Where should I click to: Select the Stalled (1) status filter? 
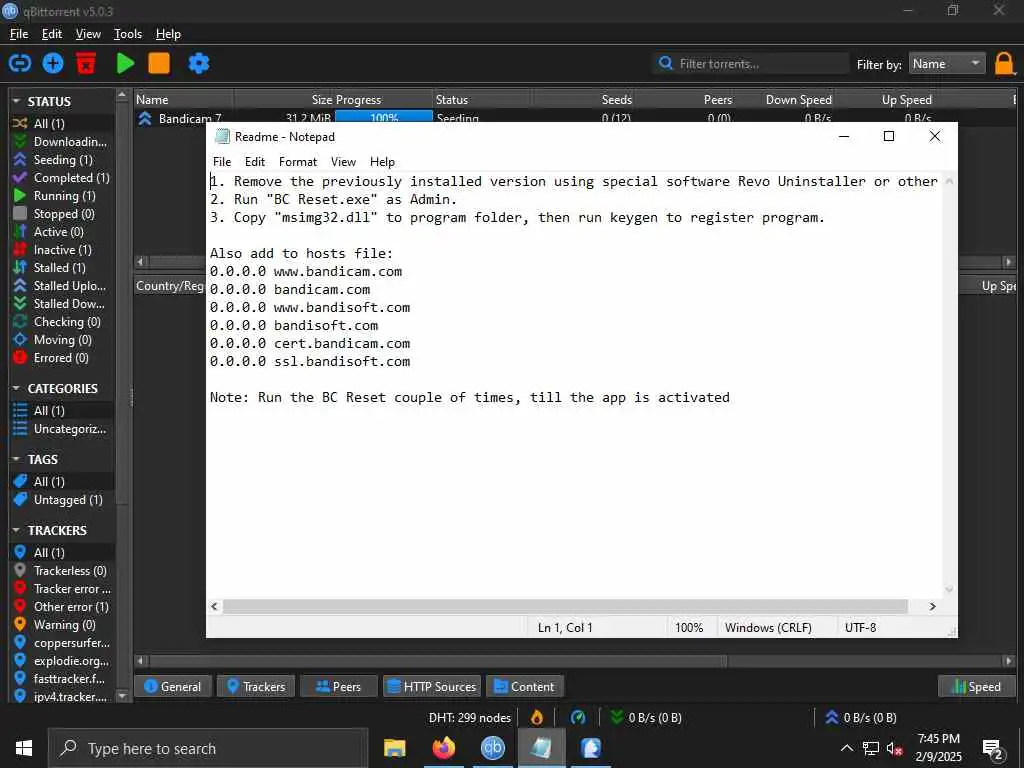click(63, 268)
